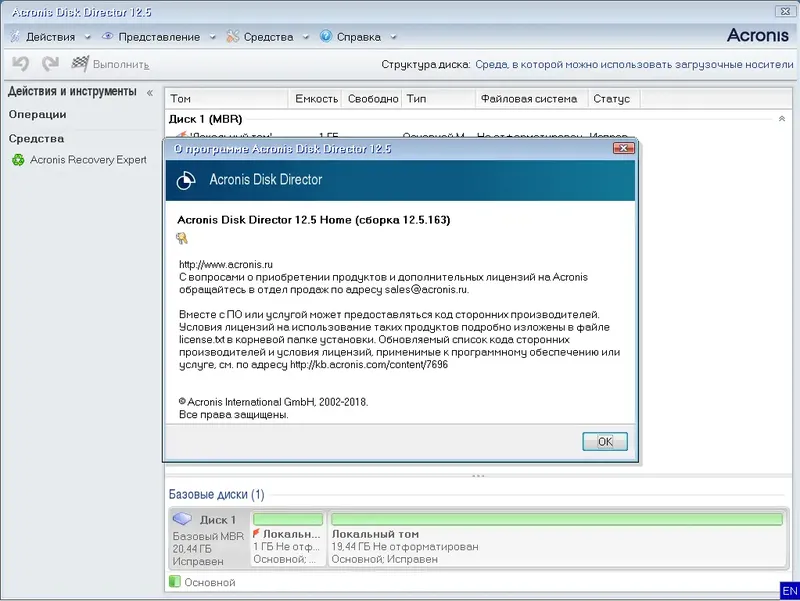
Task: Click the Redo arrow icon
Action: point(51,64)
